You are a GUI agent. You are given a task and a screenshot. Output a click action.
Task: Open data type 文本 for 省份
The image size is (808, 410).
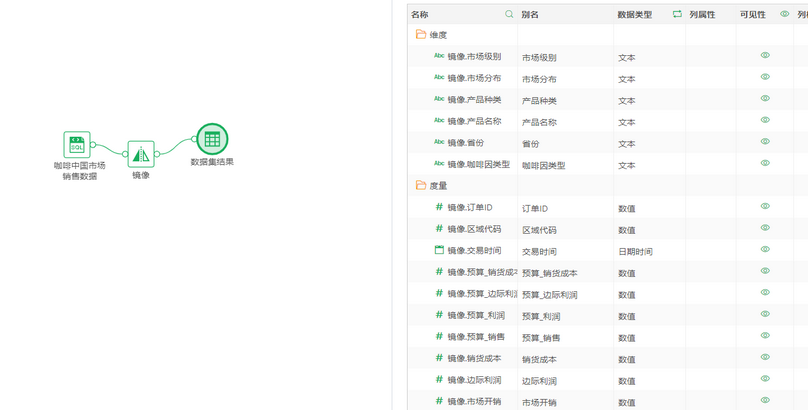pyautogui.click(x=627, y=144)
